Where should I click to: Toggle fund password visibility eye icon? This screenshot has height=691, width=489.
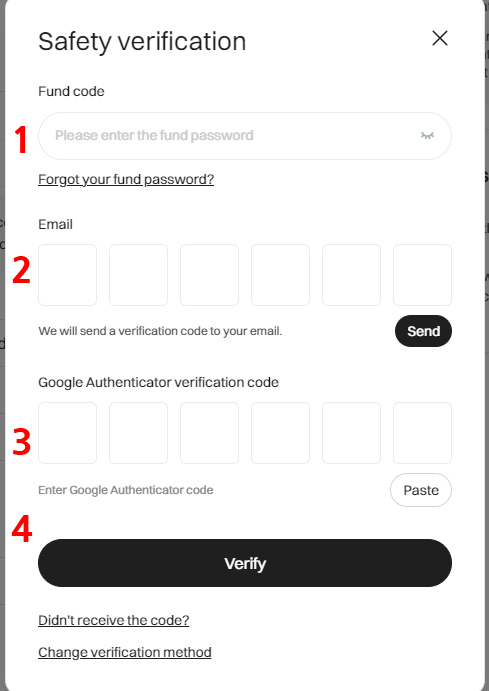tap(427, 136)
